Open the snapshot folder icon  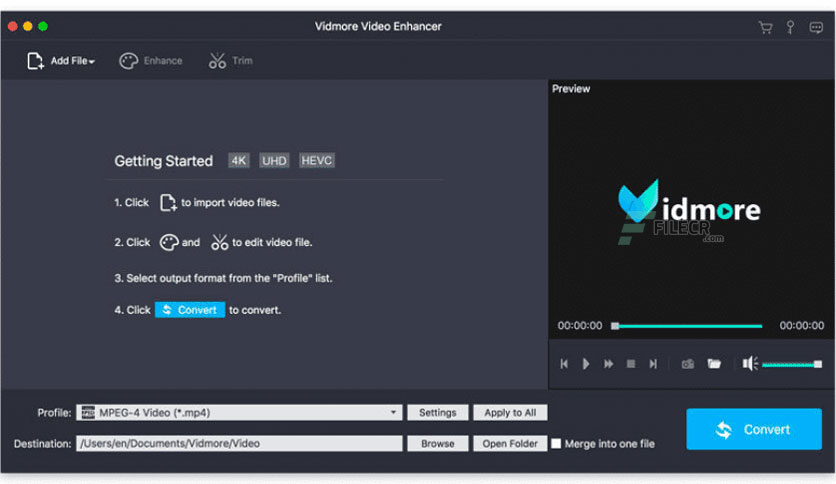714,364
